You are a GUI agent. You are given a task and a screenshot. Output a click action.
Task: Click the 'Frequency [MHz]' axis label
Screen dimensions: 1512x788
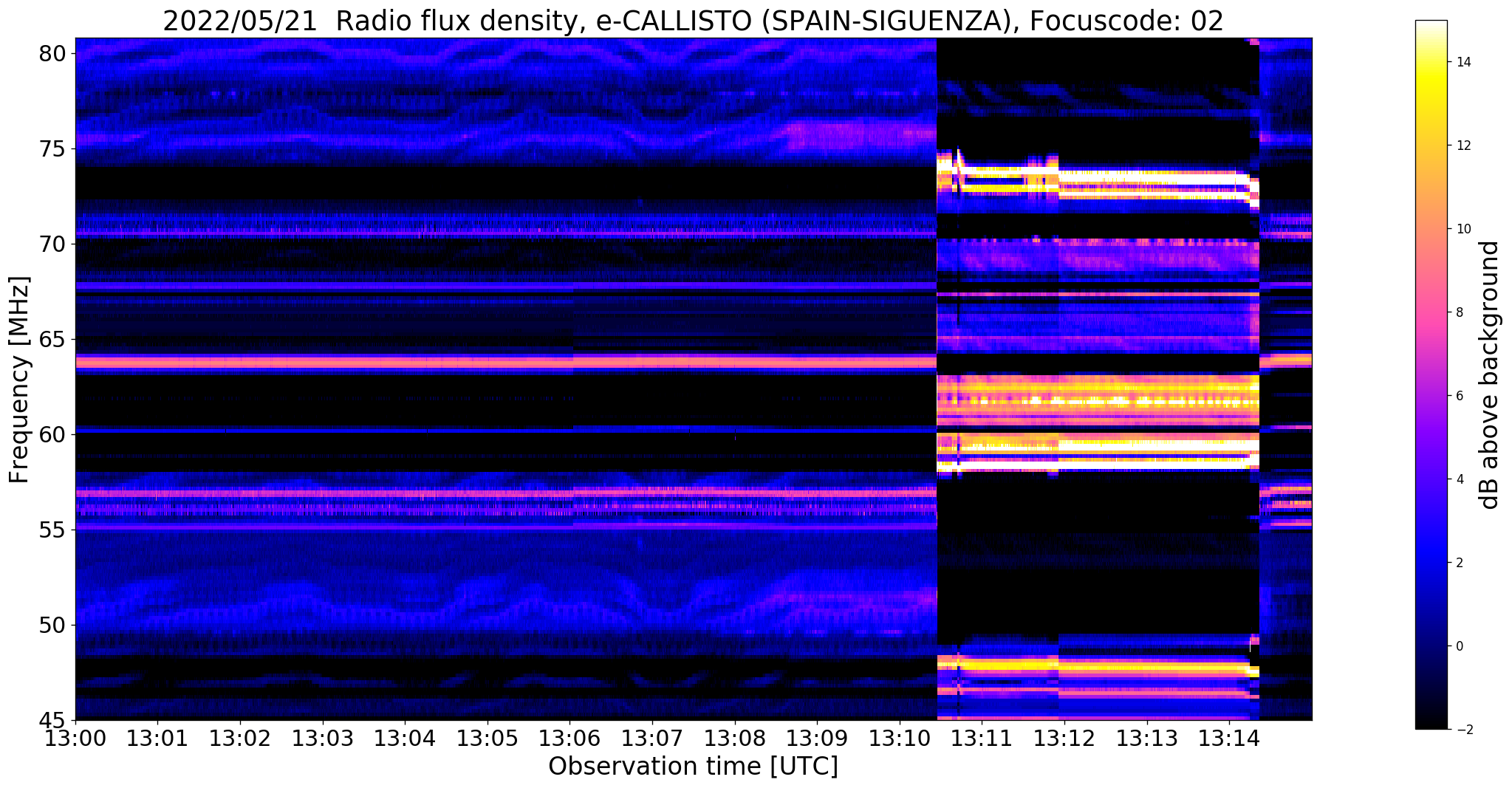20,380
